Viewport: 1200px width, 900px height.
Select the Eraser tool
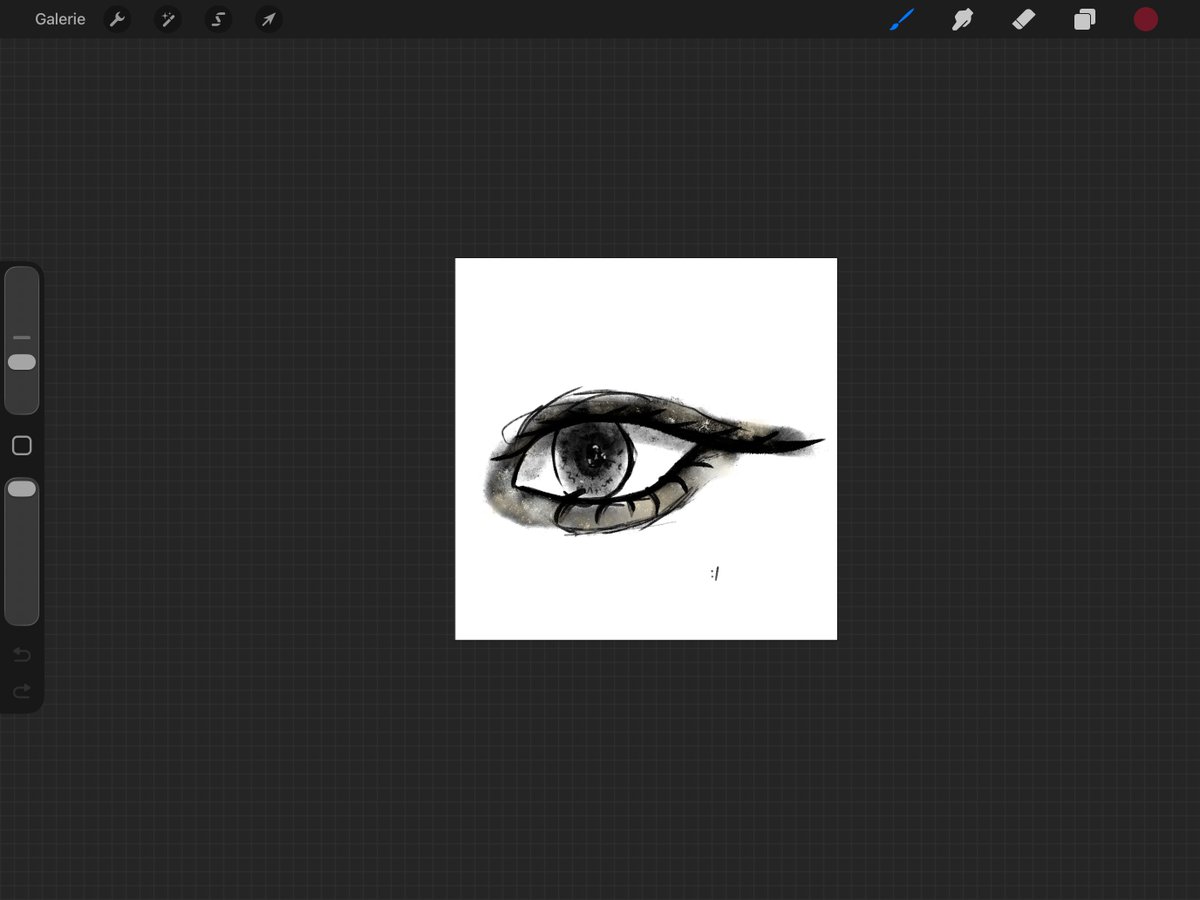[x=1024, y=19]
